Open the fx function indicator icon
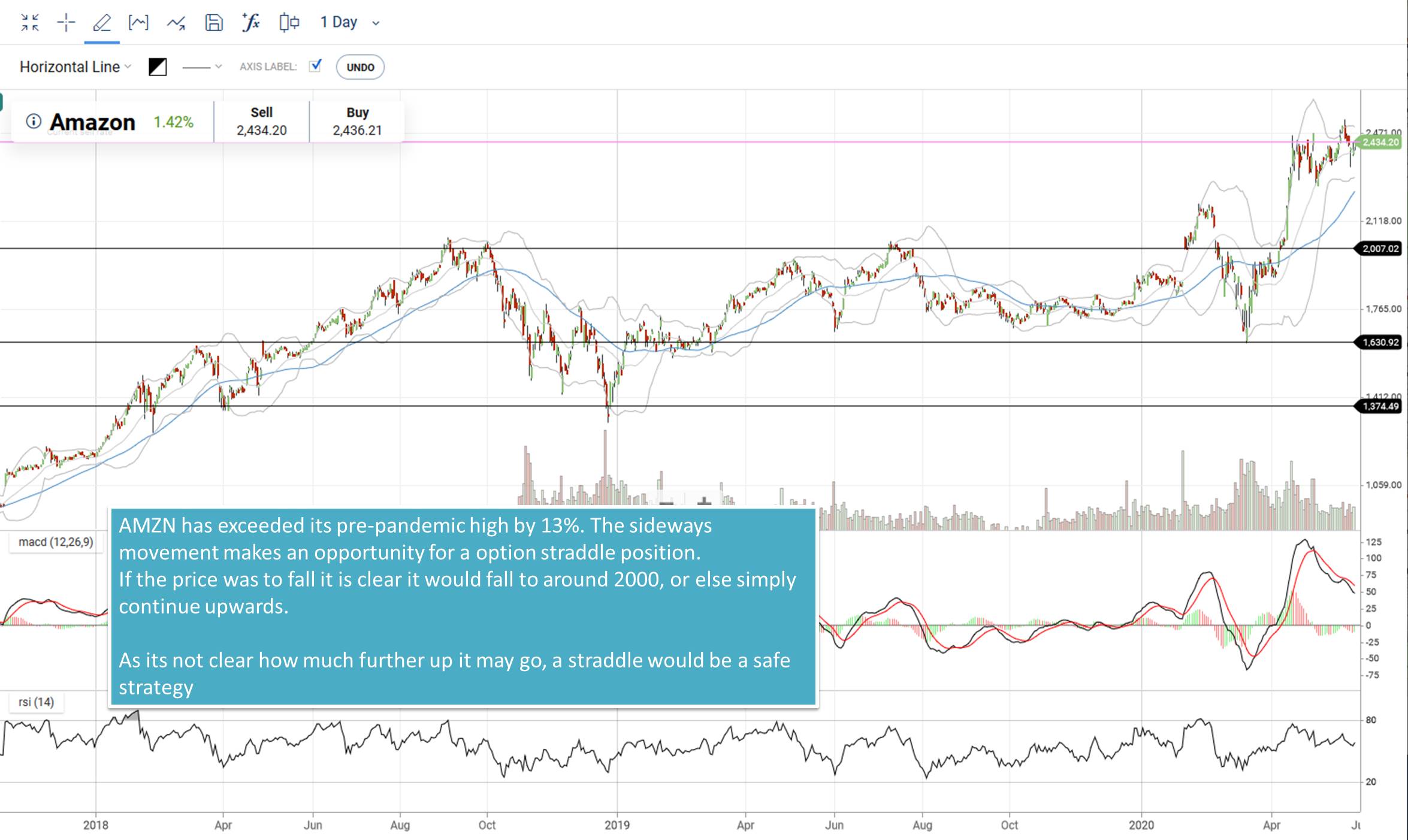Viewport: 1408px width, 840px height. click(x=250, y=22)
